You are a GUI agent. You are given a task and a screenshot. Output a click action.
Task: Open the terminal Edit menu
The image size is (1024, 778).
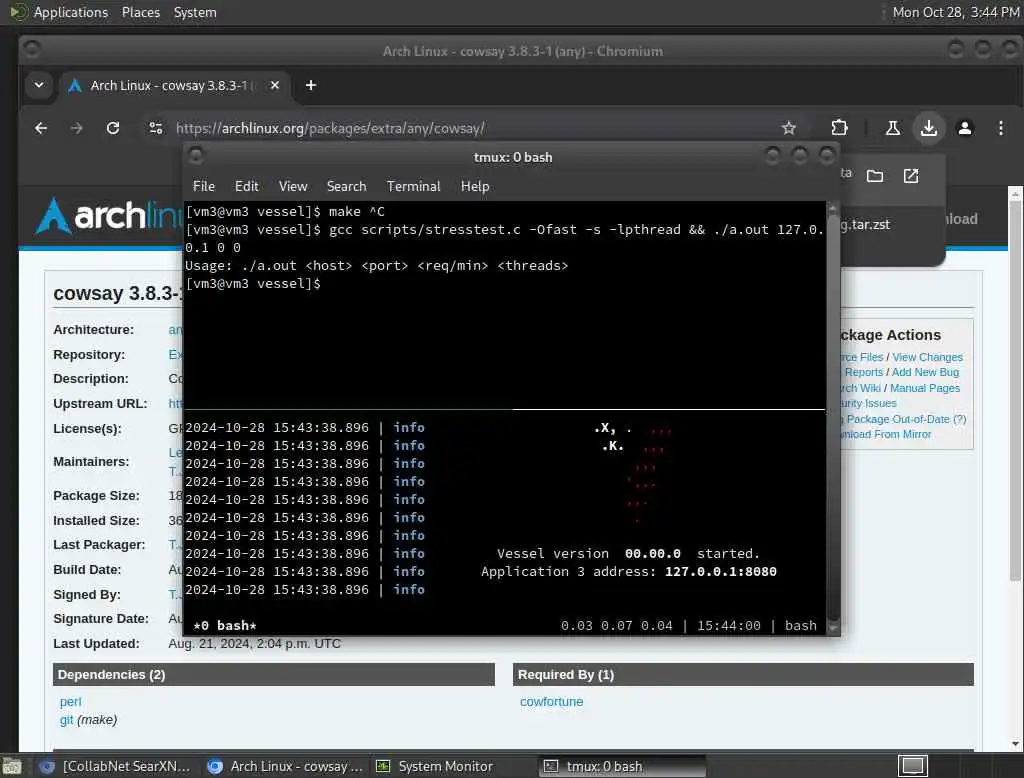click(x=246, y=186)
